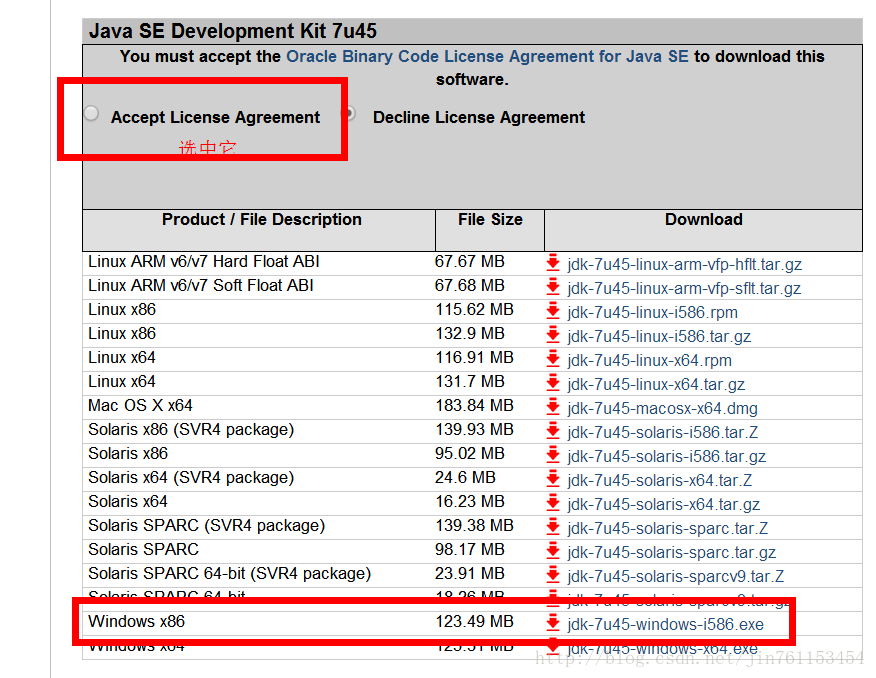Viewport: 876px width, 678px height.
Task: Download jdk-7u45-linux-i586.rpm link
Action: tap(653, 312)
